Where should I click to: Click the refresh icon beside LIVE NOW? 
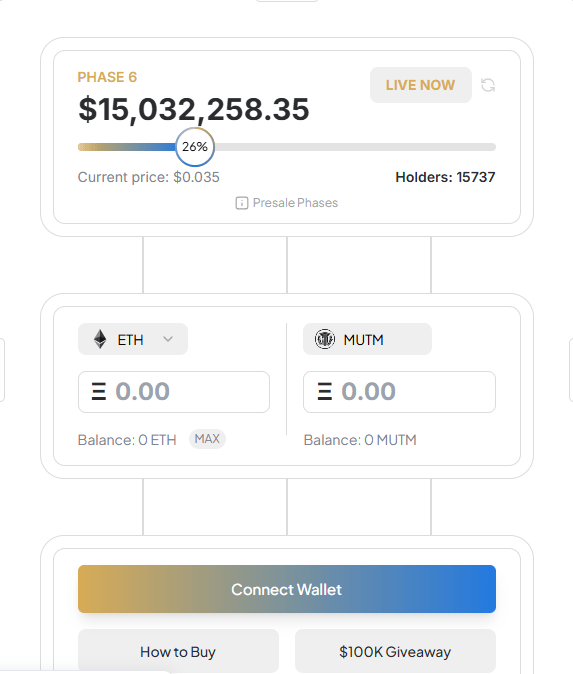click(x=487, y=85)
